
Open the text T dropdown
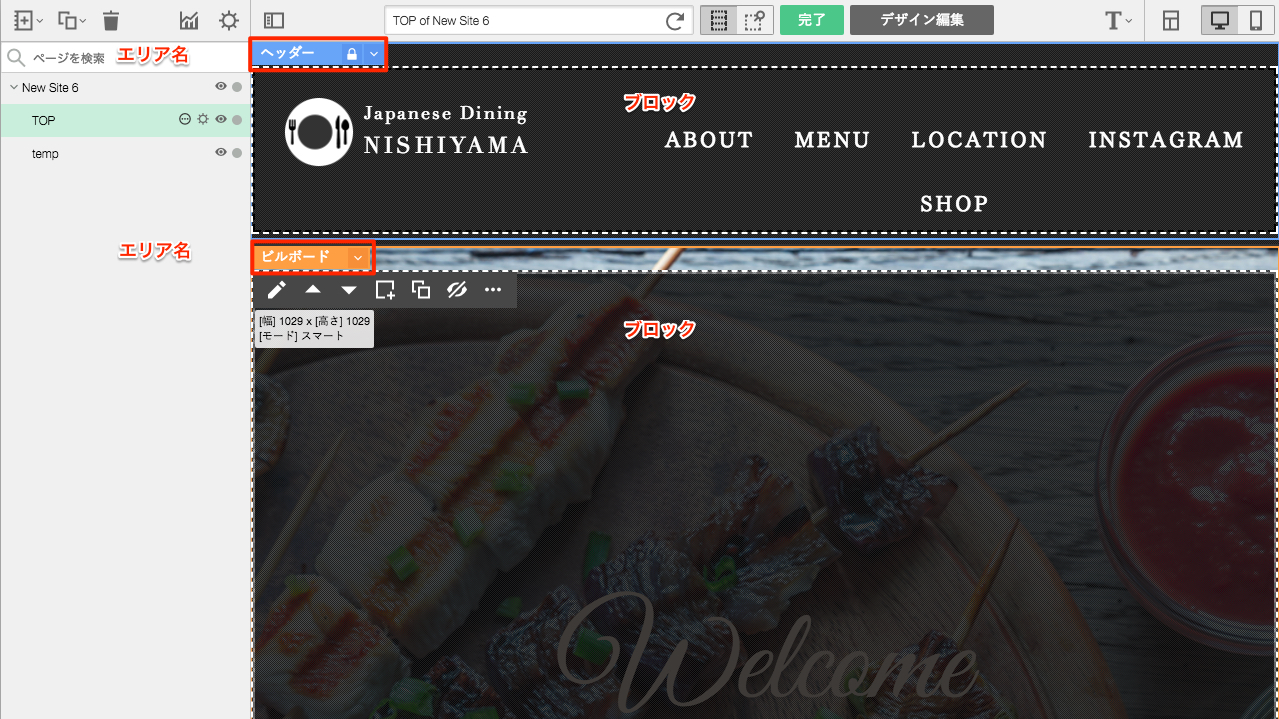(1118, 20)
